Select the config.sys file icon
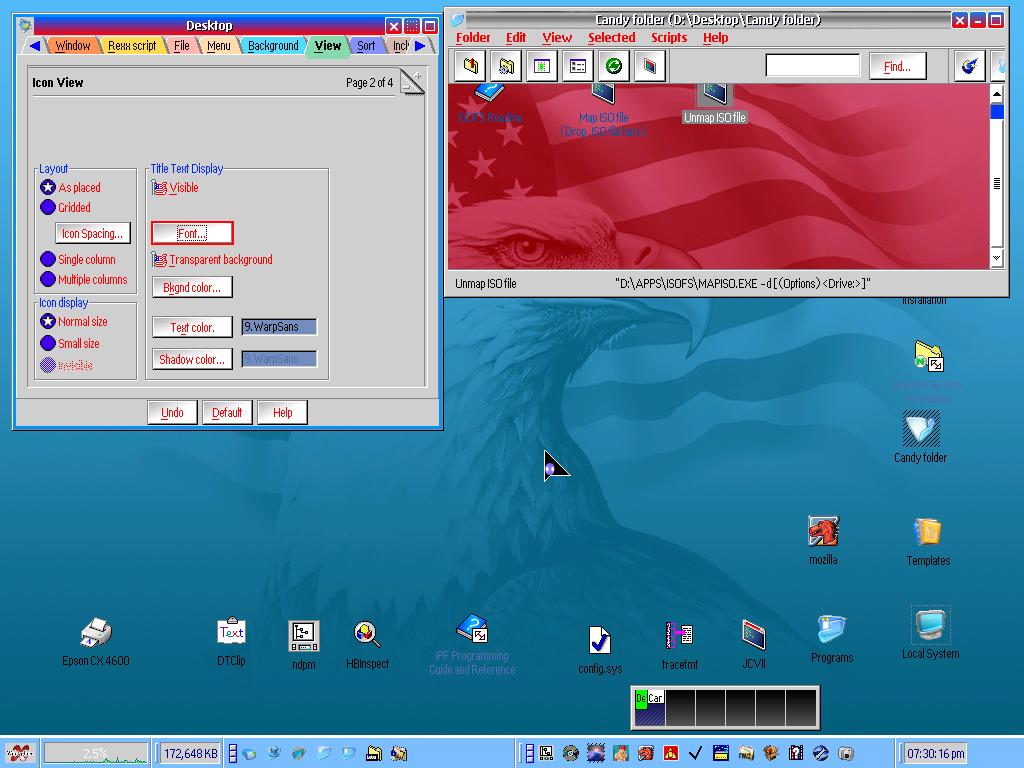The height and width of the screenshot is (768, 1024). pyautogui.click(x=599, y=640)
